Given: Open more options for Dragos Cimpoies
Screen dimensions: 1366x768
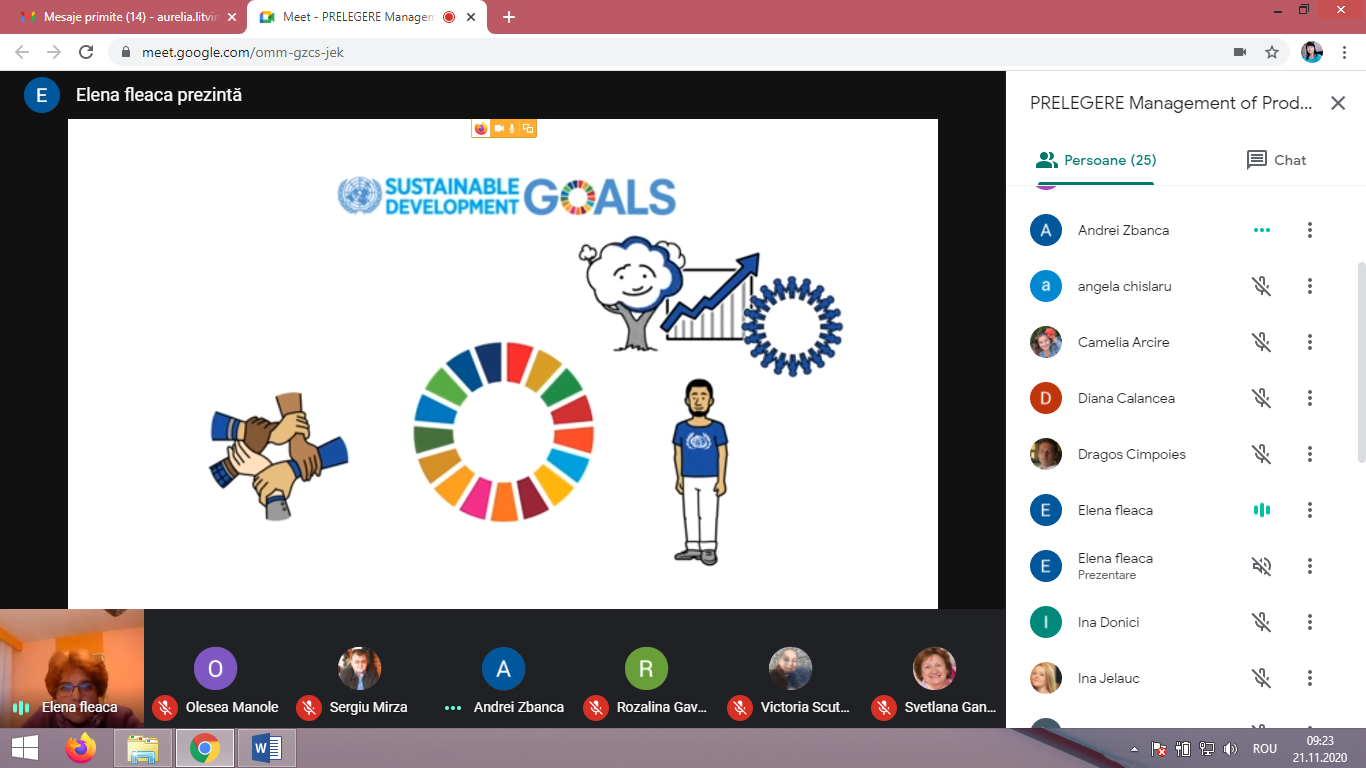Looking at the screenshot, I should pos(1310,454).
